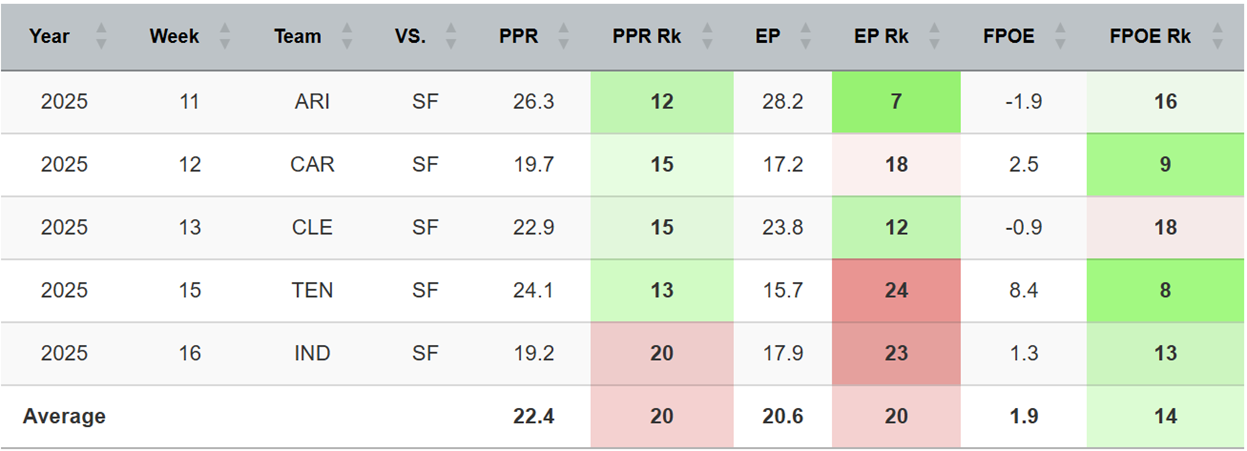Screen dimensions: 1247x451
Task: Sort PPR column using arrow icon
Action: (x=564, y=37)
